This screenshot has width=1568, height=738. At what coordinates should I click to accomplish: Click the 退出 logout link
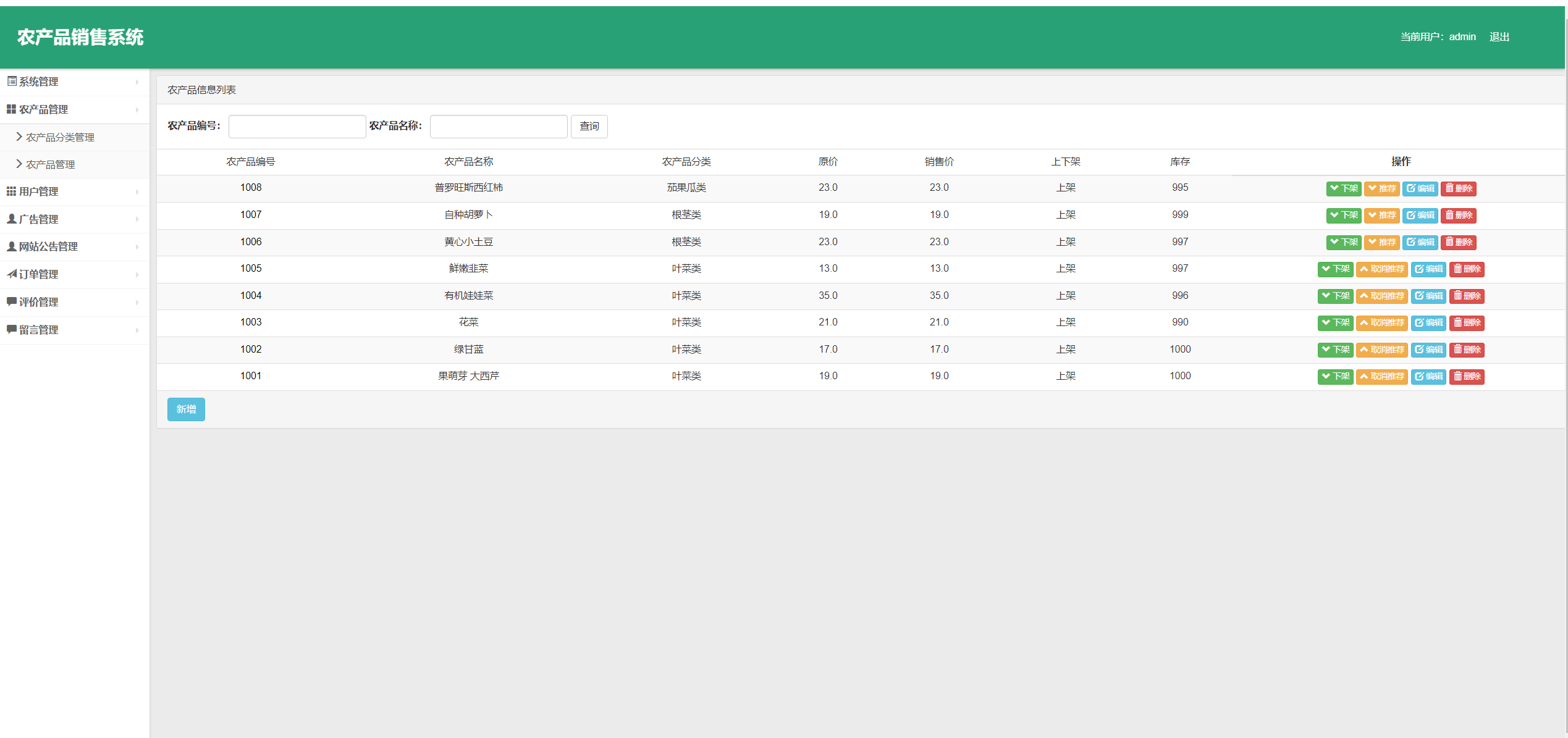pos(1499,37)
